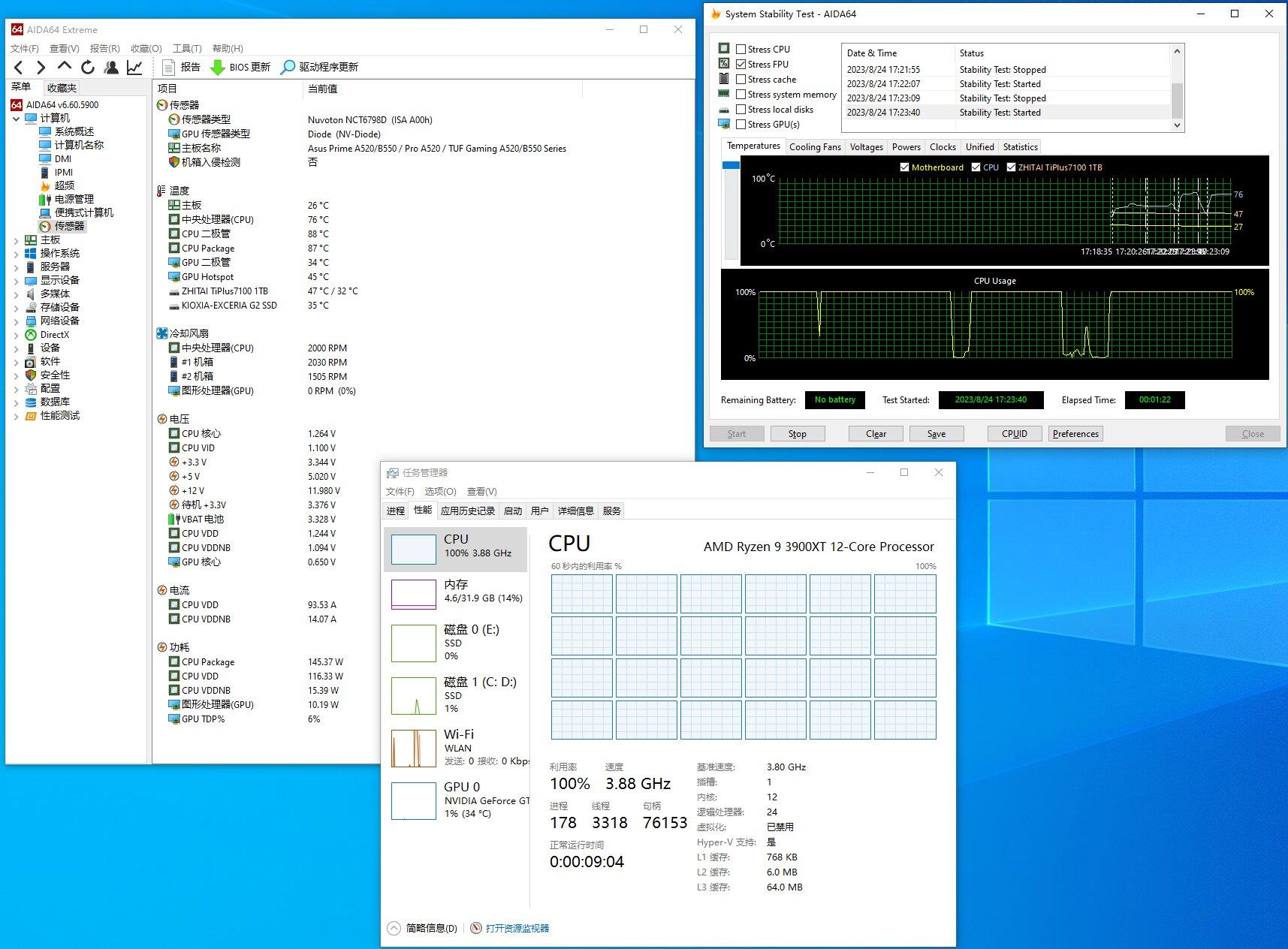Viewport: 1288px width, 949px height.
Task: Toggle the Motherboard temperature graph checkbox
Action: (904, 167)
